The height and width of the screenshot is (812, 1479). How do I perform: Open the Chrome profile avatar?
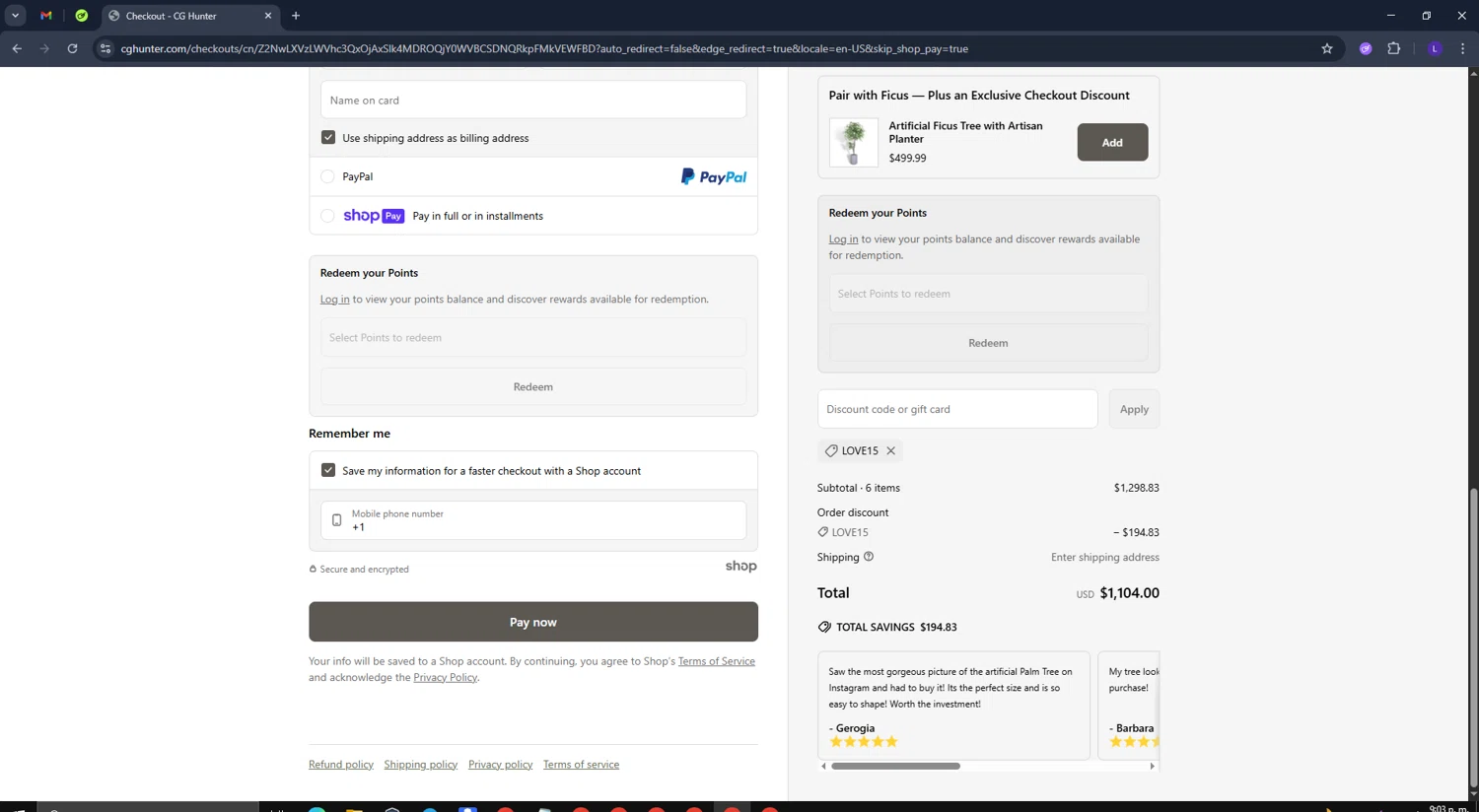tap(1435, 48)
